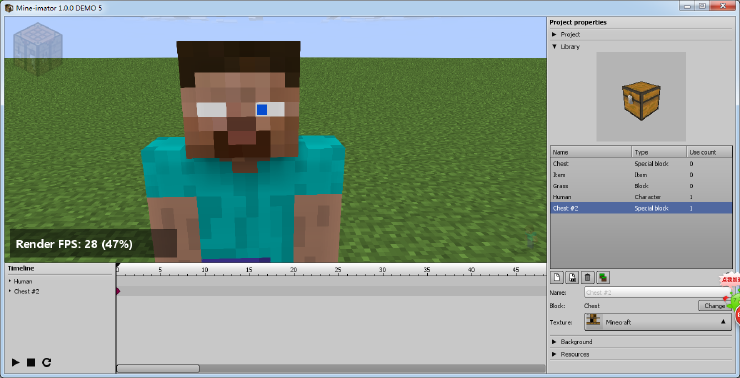
Task: Click the Mine-imator app icon in title bar
Action: [x=9, y=8]
